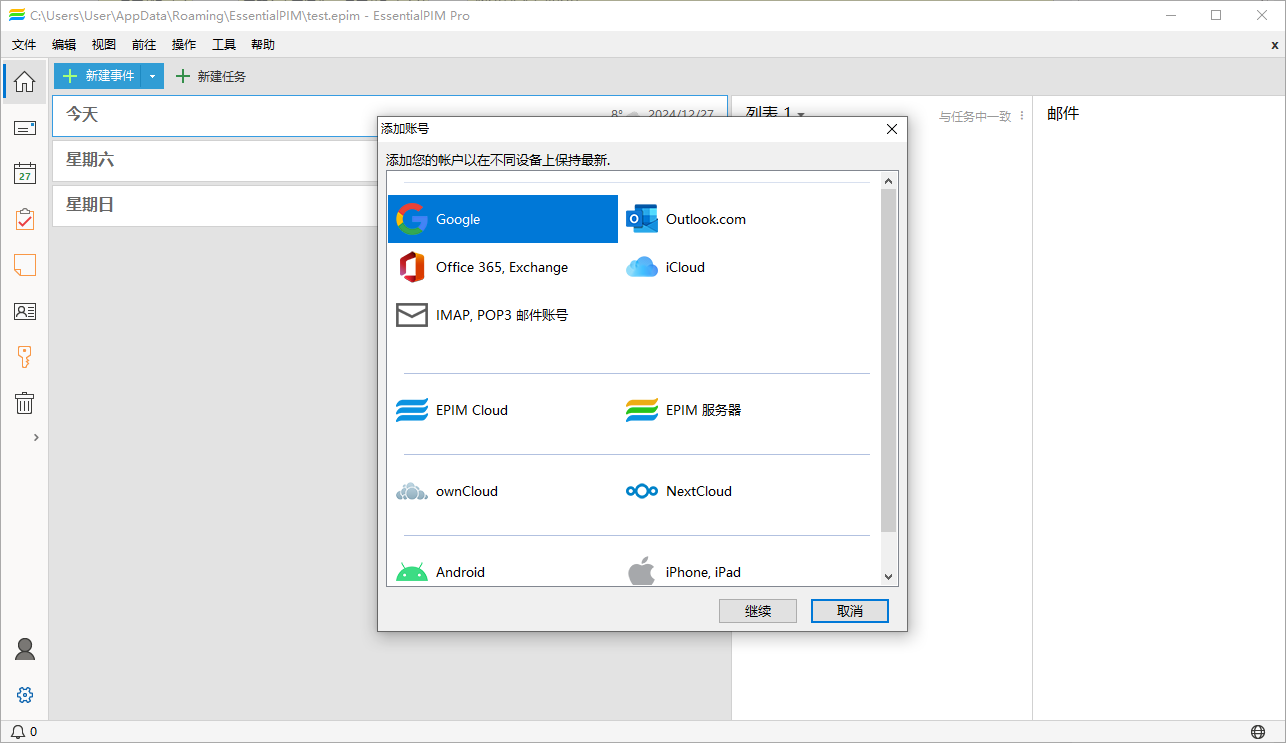Open the 前往 menu
The height and width of the screenshot is (743, 1286).
click(144, 45)
